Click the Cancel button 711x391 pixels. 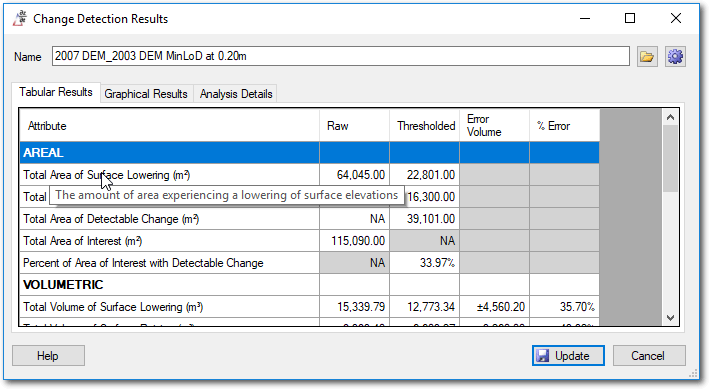pyautogui.click(x=649, y=356)
